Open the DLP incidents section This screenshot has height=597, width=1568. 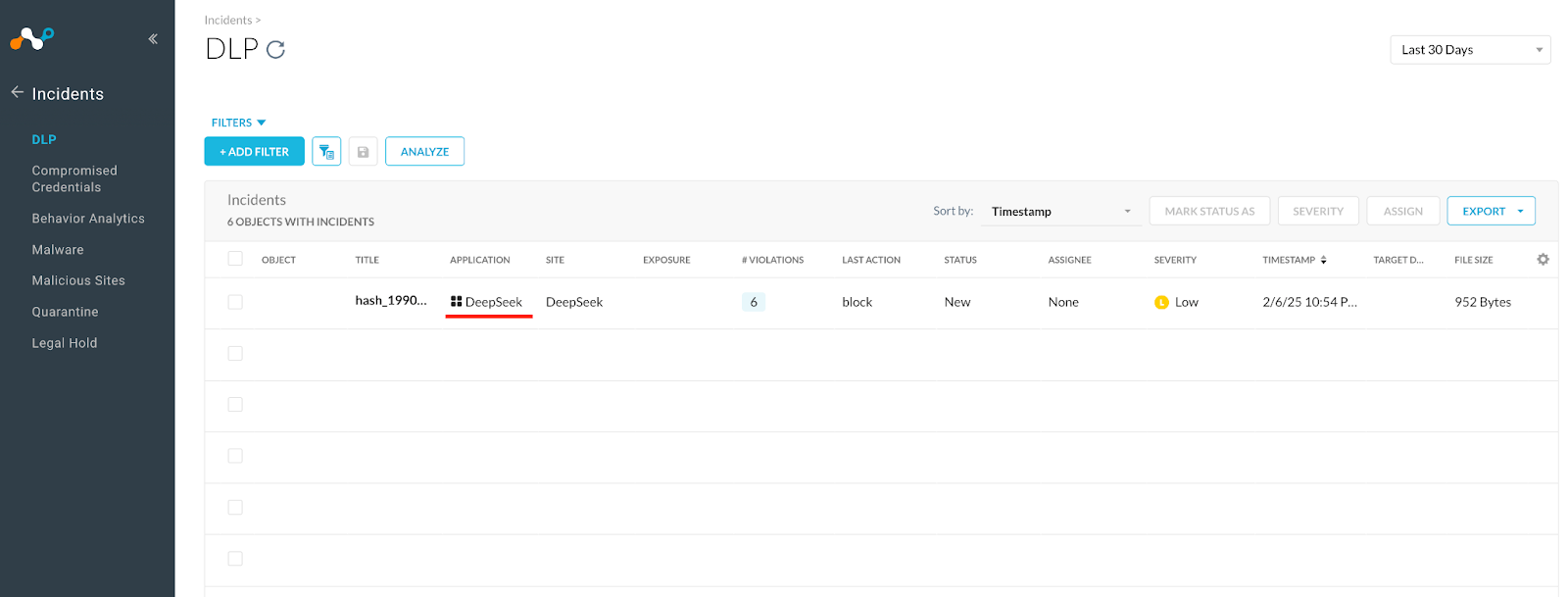tap(44, 139)
